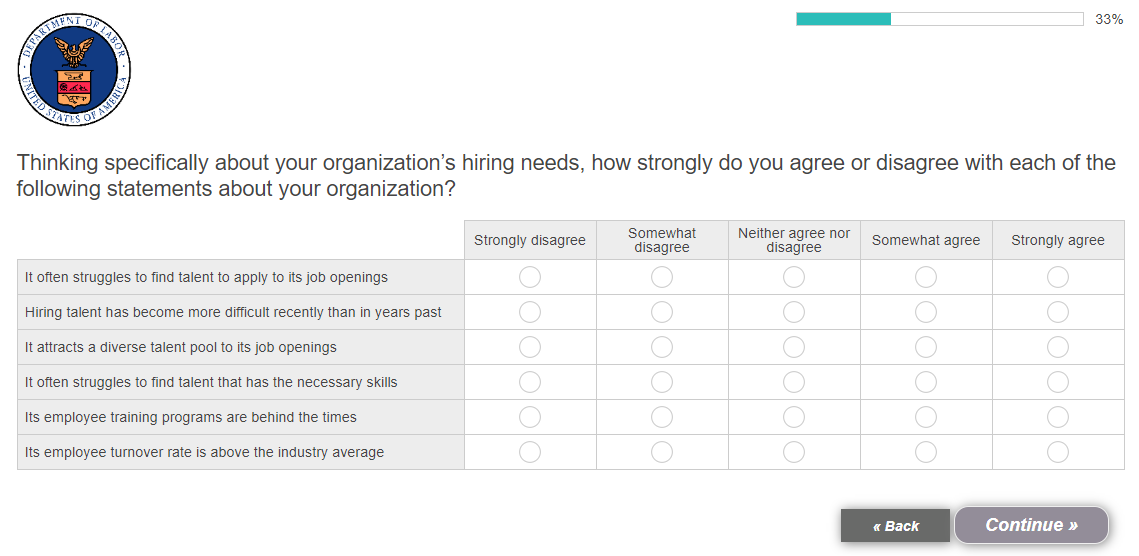The width and height of the screenshot is (1139, 556).
Task: Choose Strongly agree for employee turnover rate row
Action: (1058, 452)
